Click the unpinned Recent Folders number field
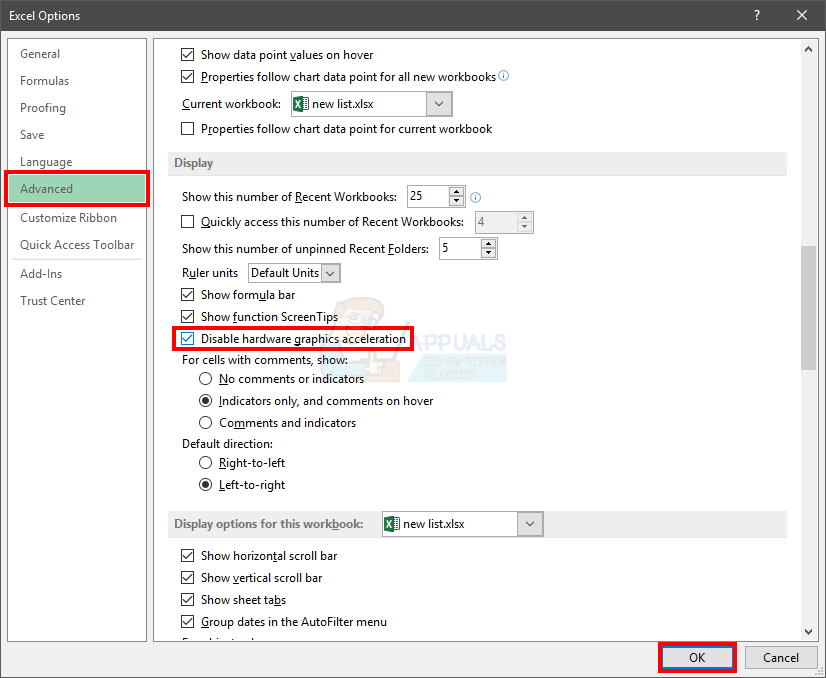 (461, 248)
